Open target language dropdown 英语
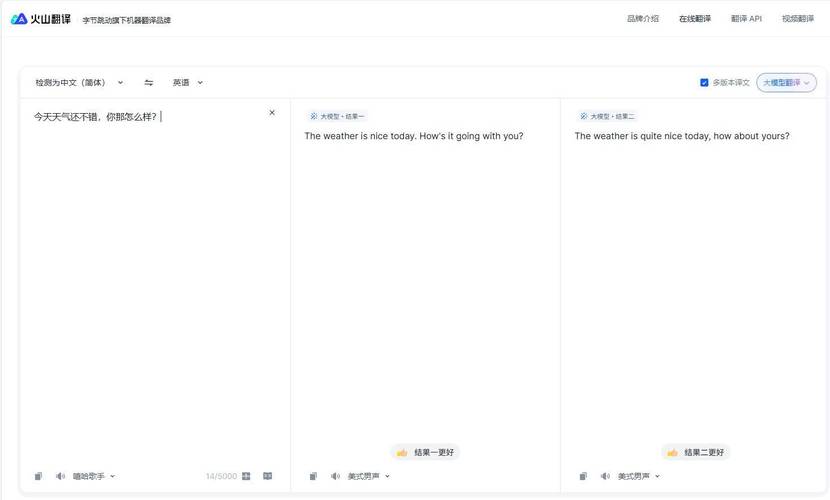 pyautogui.click(x=188, y=83)
